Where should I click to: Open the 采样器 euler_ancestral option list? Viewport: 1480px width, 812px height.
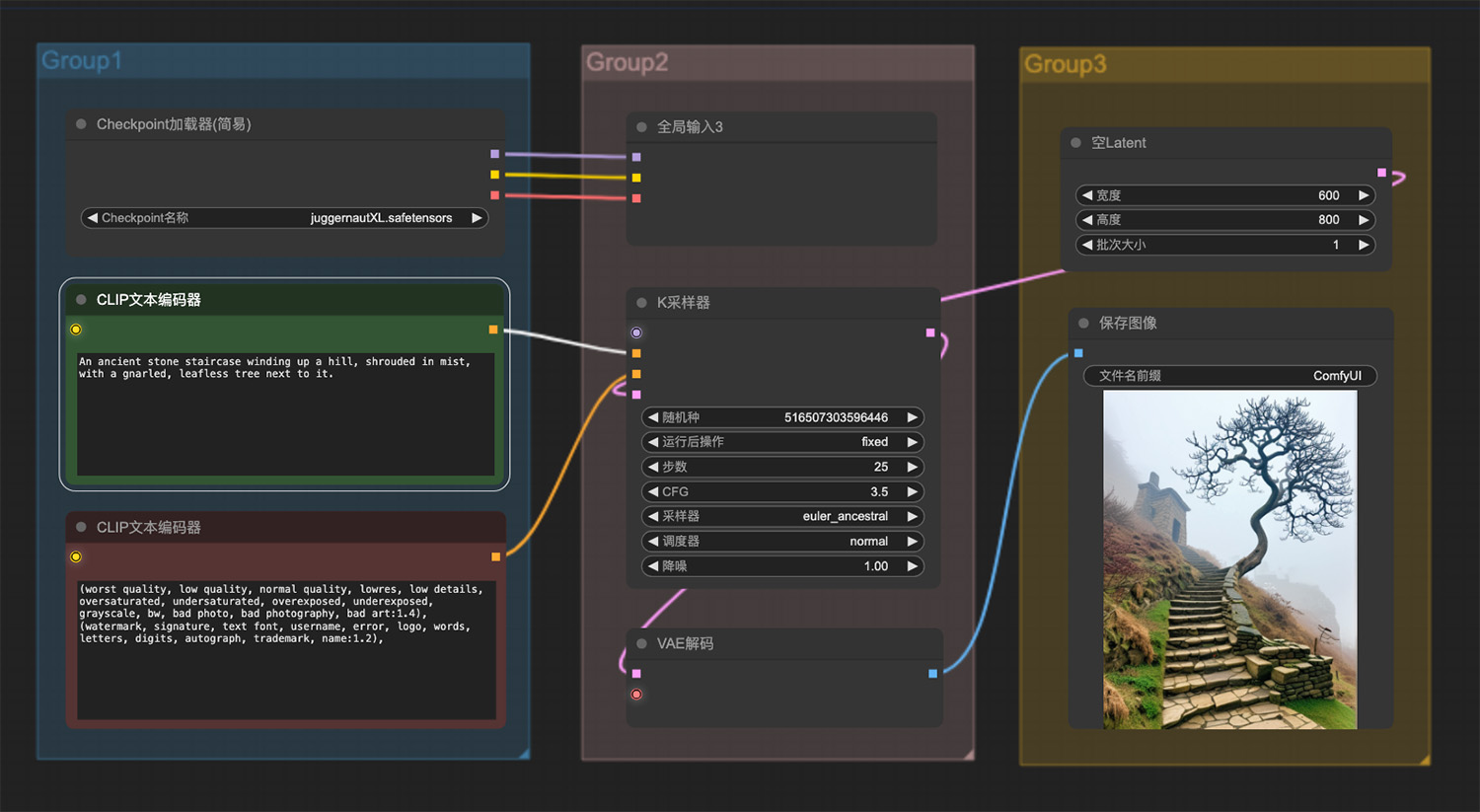click(x=782, y=516)
